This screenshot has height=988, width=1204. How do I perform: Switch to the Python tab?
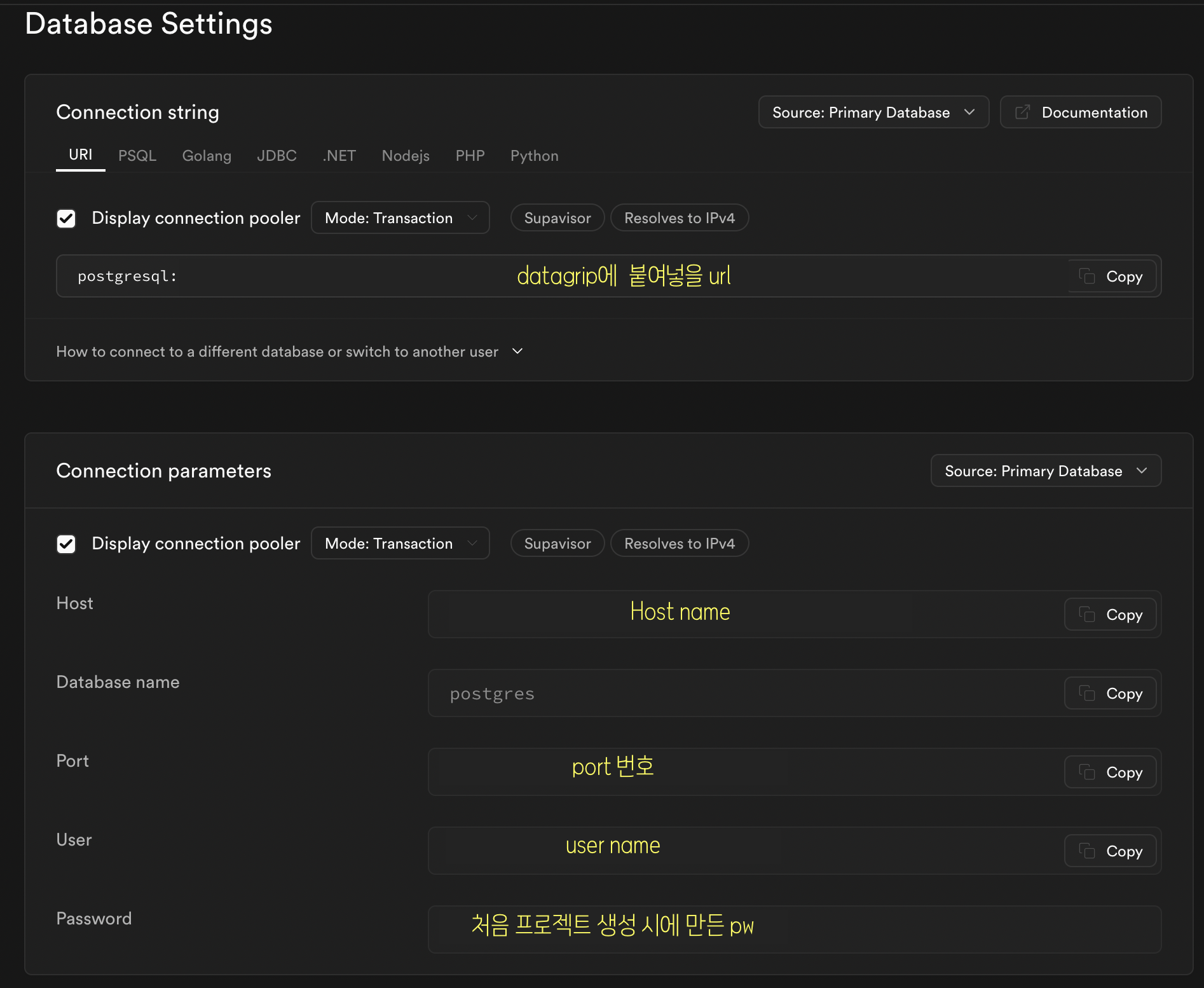coord(534,156)
